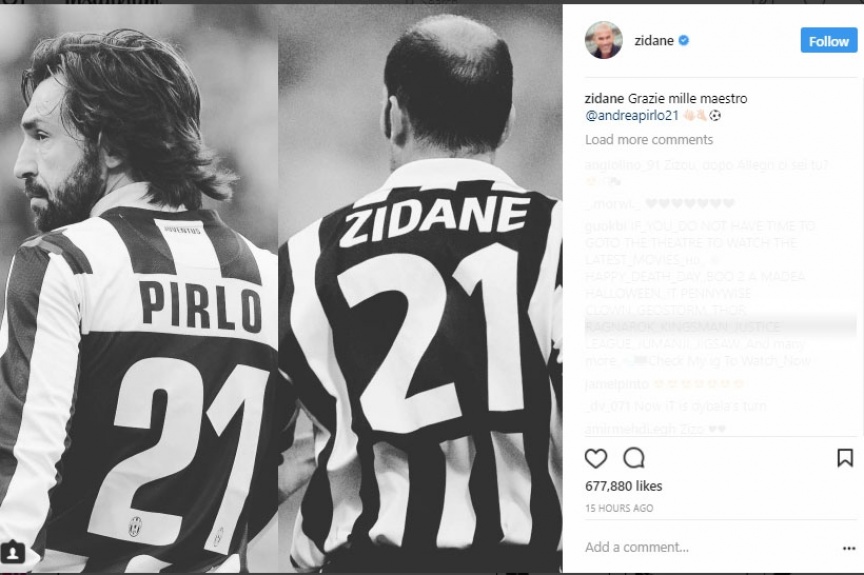Show tagged people icon on photo
Image resolution: width=864 pixels, height=575 pixels.
13,552
